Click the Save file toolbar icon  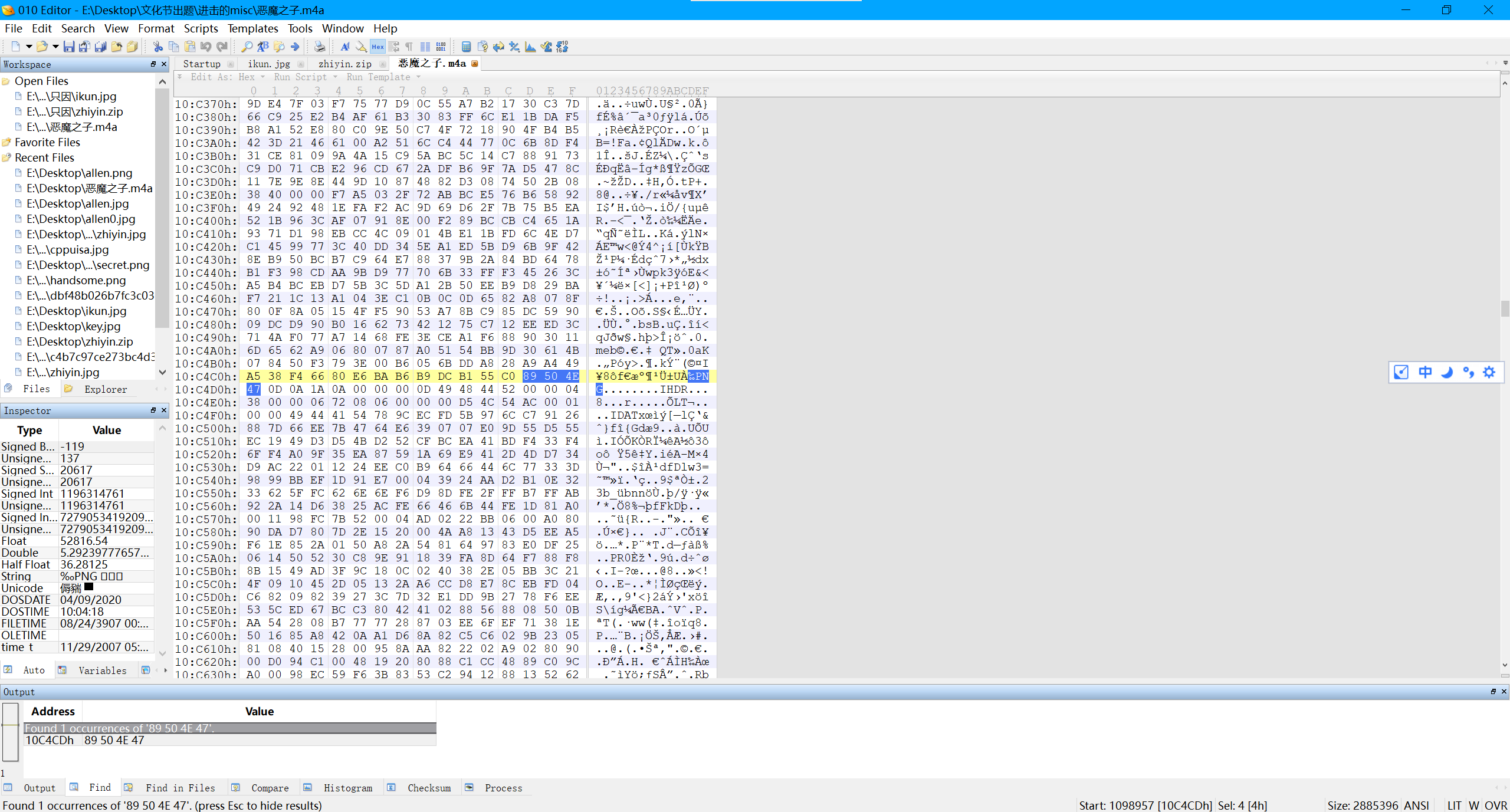pyautogui.click(x=68, y=47)
